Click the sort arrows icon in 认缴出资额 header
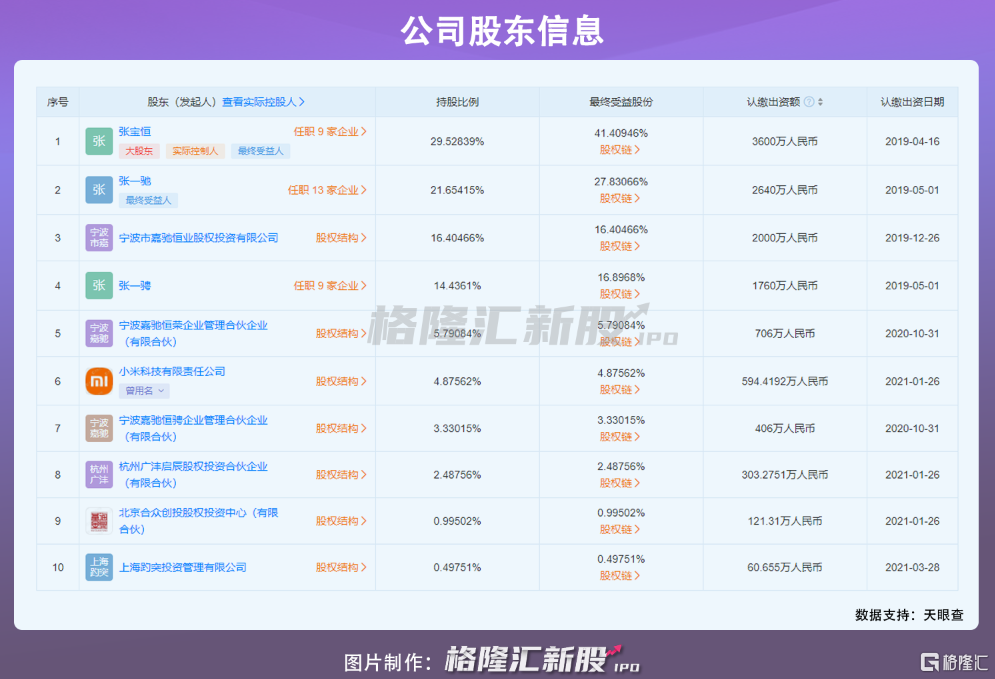 pyautogui.click(x=820, y=102)
